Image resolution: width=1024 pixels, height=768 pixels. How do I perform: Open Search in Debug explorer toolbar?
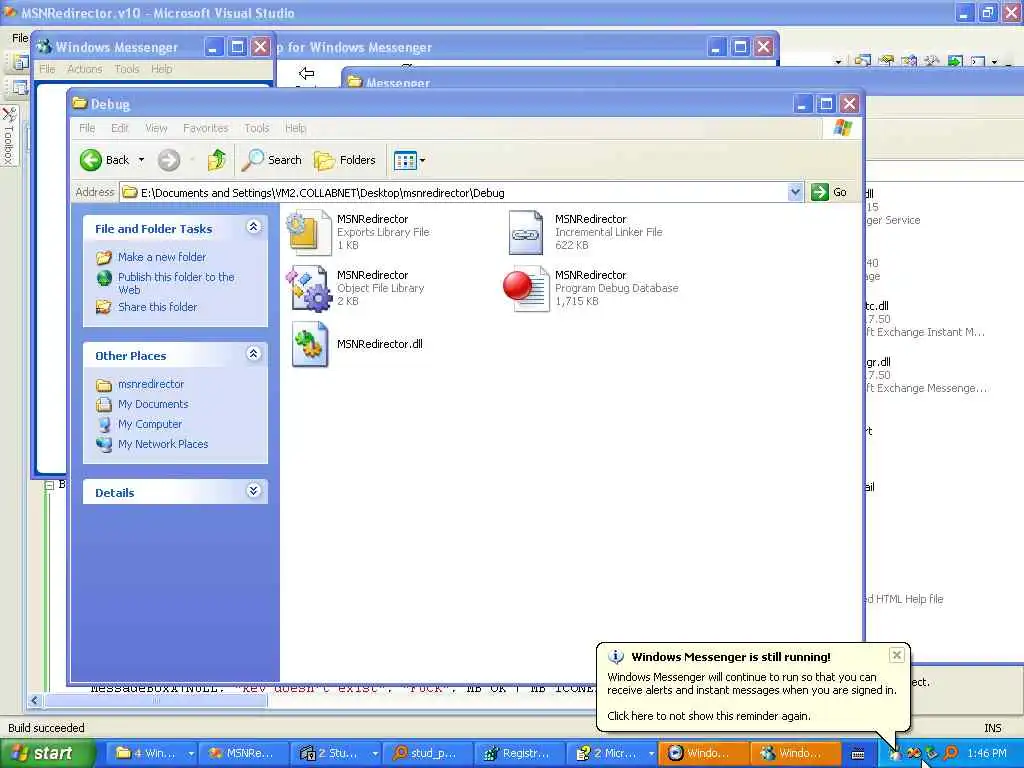[272, 160]
